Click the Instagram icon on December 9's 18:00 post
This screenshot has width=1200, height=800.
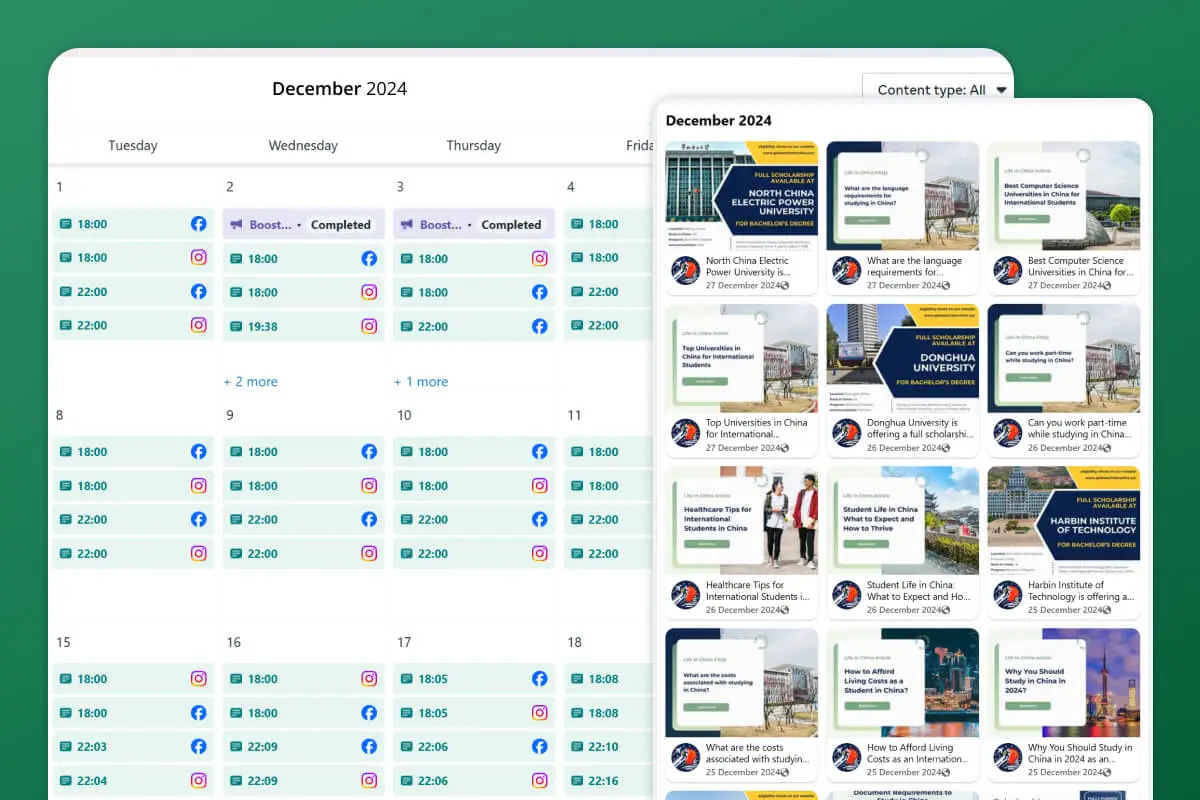pyautogui.click(x=369, y=485)
